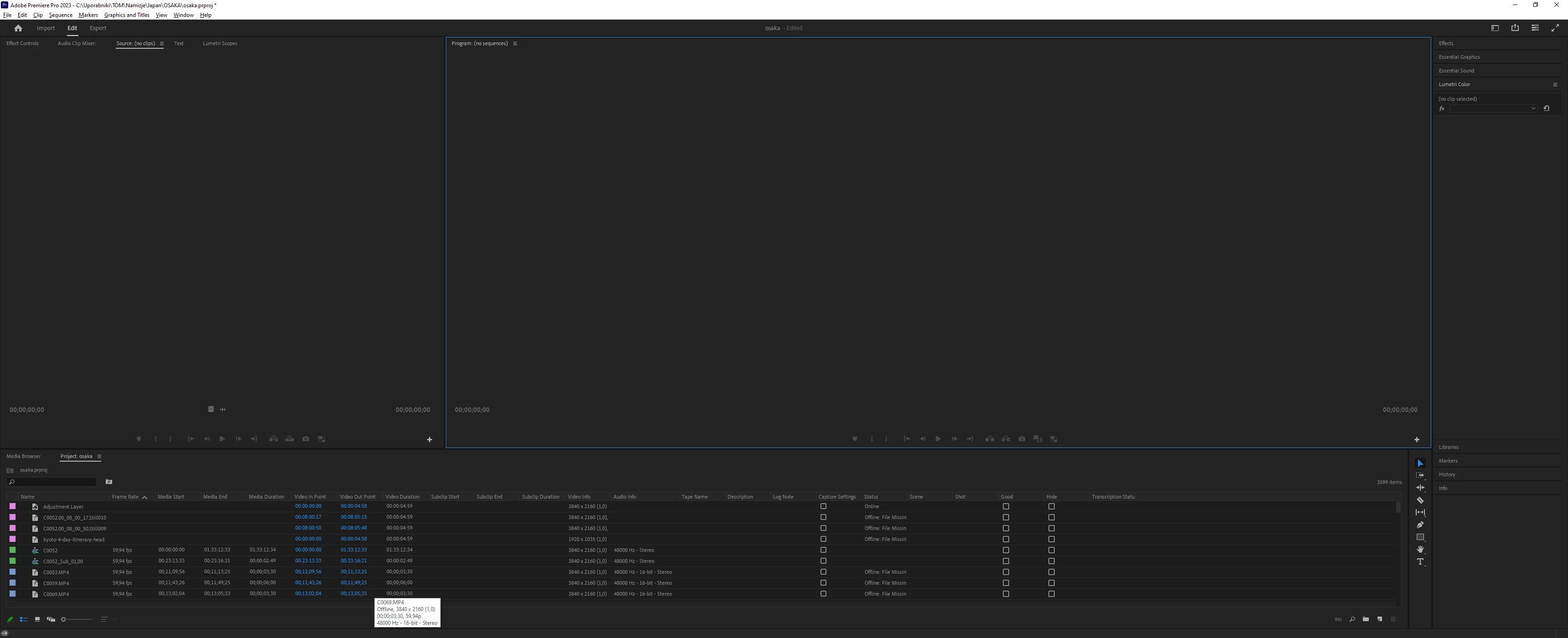Click New Bin folder icon in Project panel
The height and width of the screenshot is (638, 1568).
click(x=1366, y=619)
